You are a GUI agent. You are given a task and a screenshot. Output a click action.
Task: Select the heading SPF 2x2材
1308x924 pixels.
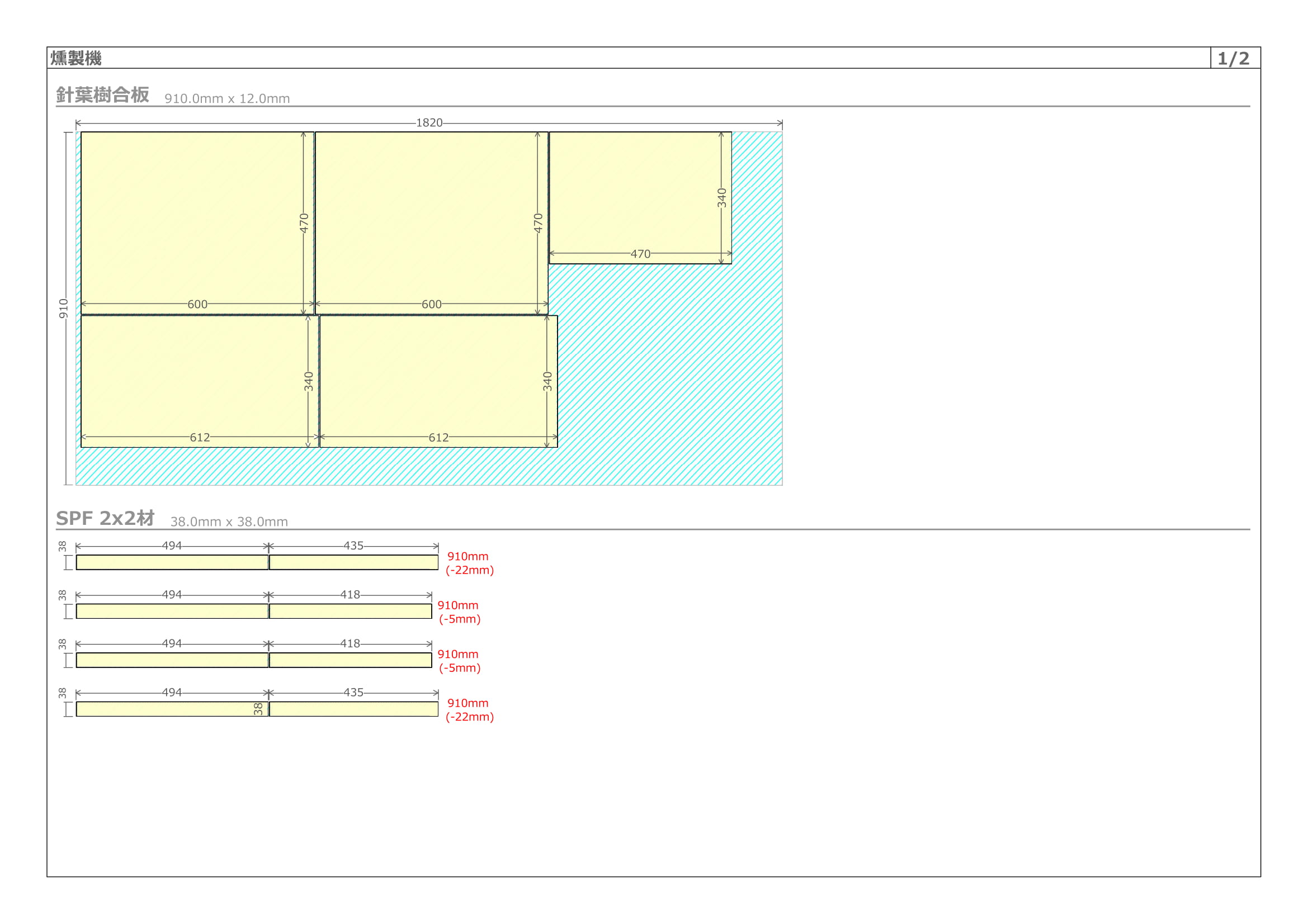point(105,518)
